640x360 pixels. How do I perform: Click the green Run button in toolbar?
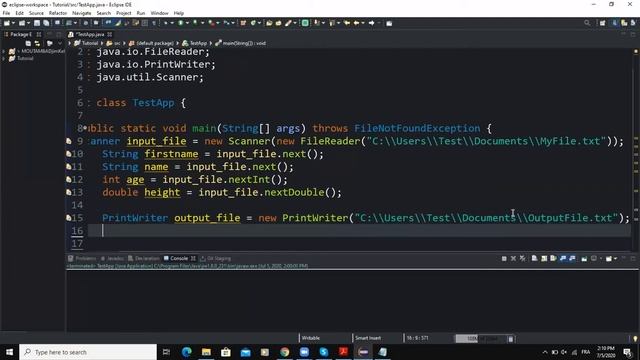click(x=181, y=23)
